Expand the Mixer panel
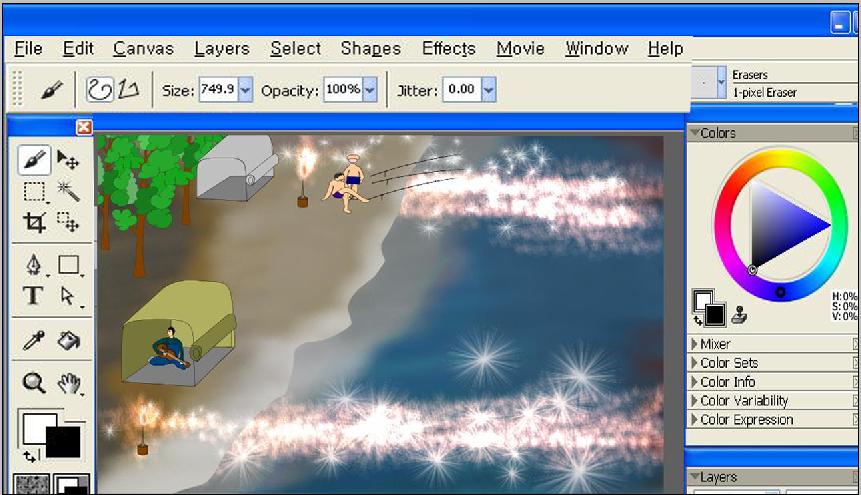The image size is (861, 495). pyautogui.click(x=715, y=344)
